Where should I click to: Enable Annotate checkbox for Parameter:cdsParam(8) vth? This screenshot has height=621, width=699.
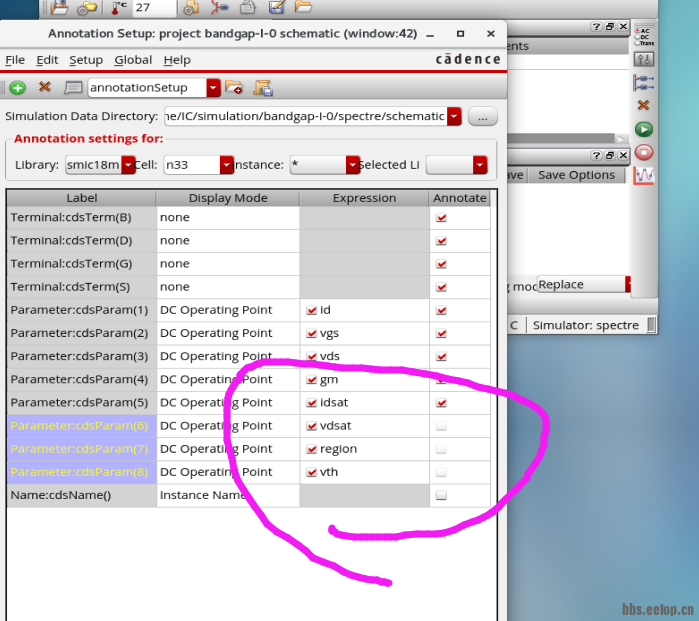tap(441, 472)
